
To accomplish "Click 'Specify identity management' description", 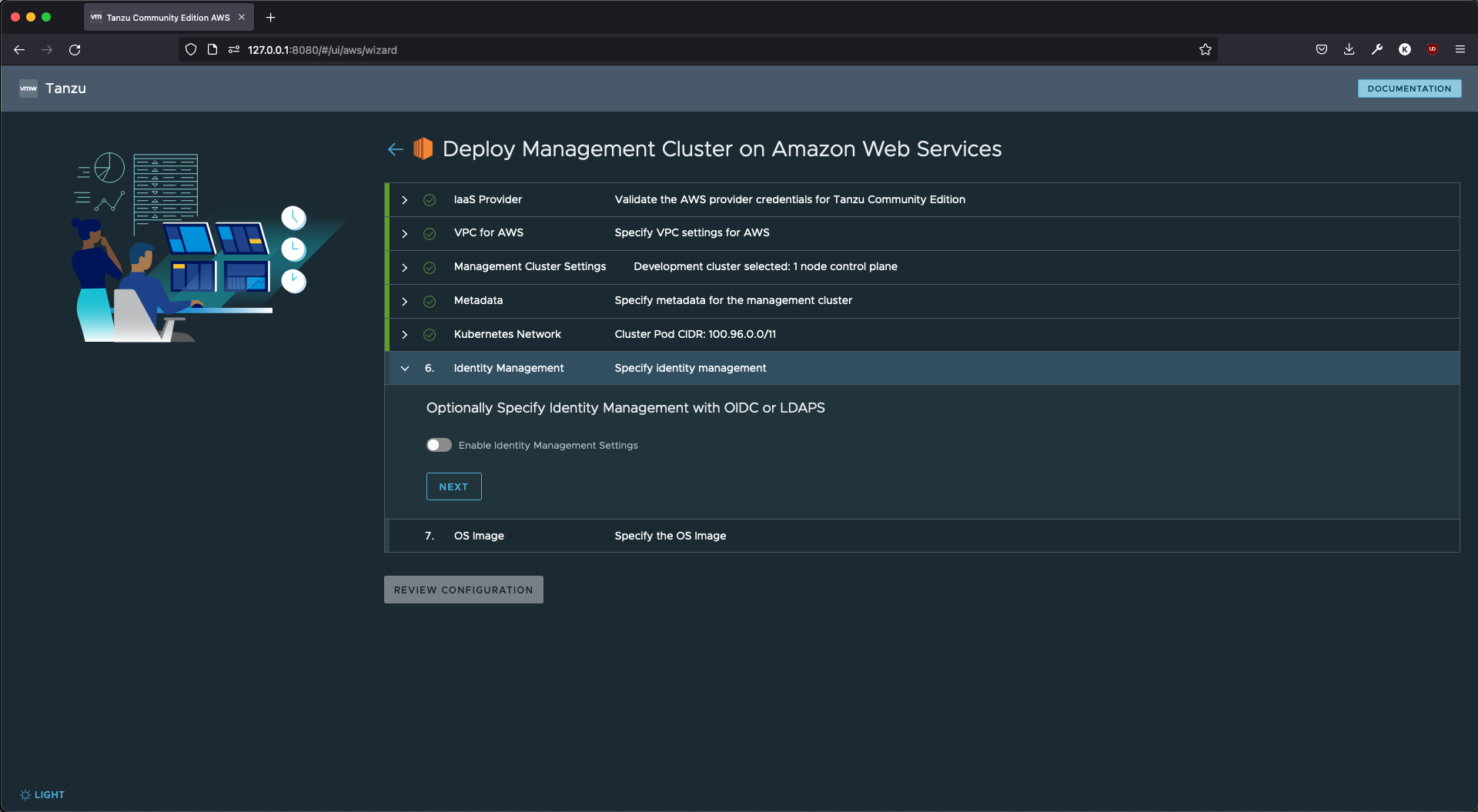I will pyautogui.click(x=691, y=368).
